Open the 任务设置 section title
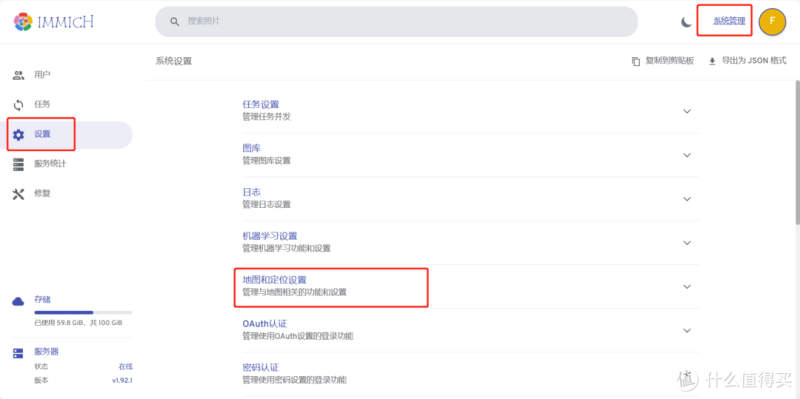This screenshot has height=399, width=800. pyautogui.click(x=261, y=105)
